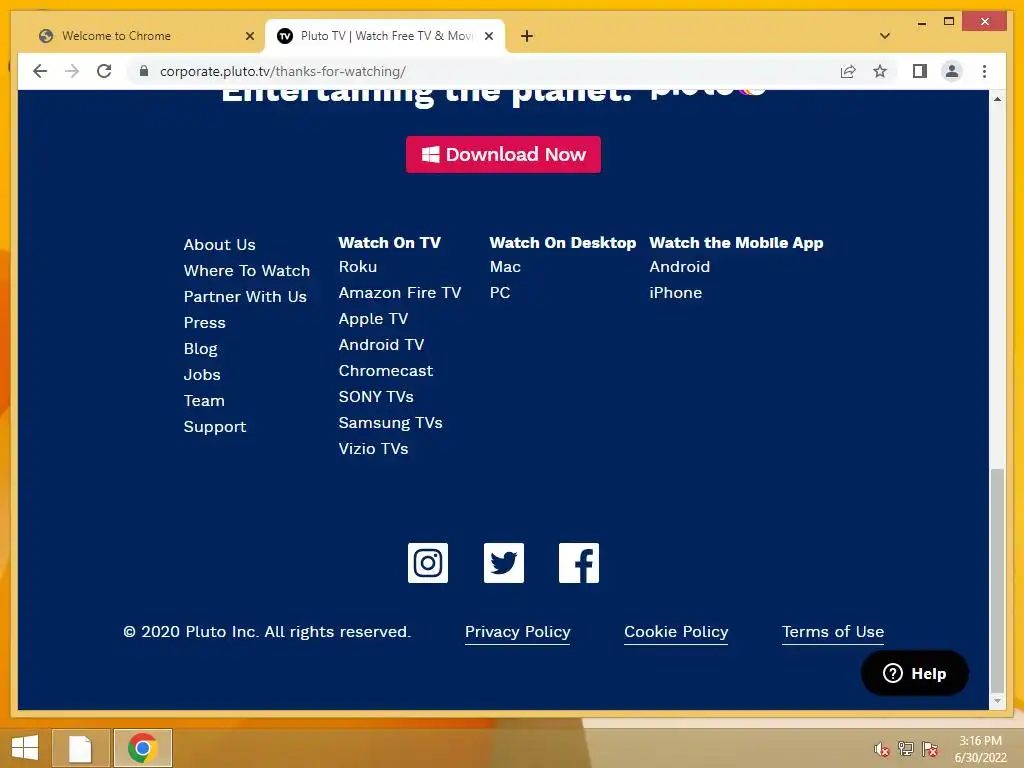Open the Team link
The image size is (1024, 768).
(x=204, y=401)
